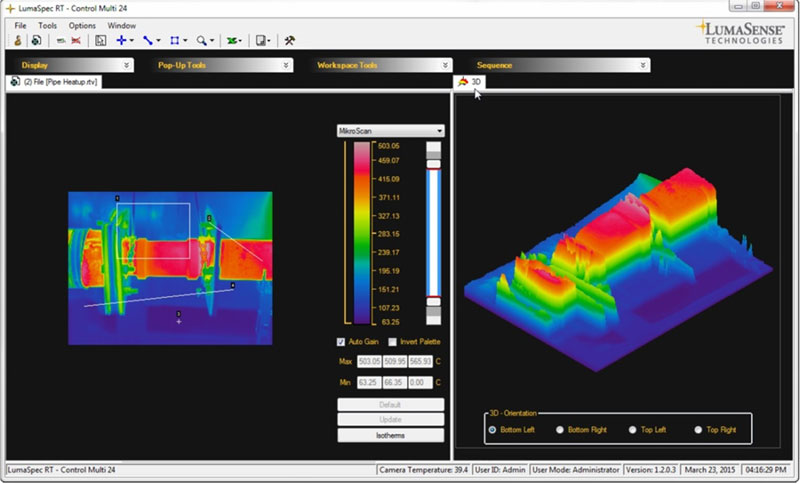Click the user login icon in toolbar
This screenshot has height=484, width=800.
click(17, 40)
